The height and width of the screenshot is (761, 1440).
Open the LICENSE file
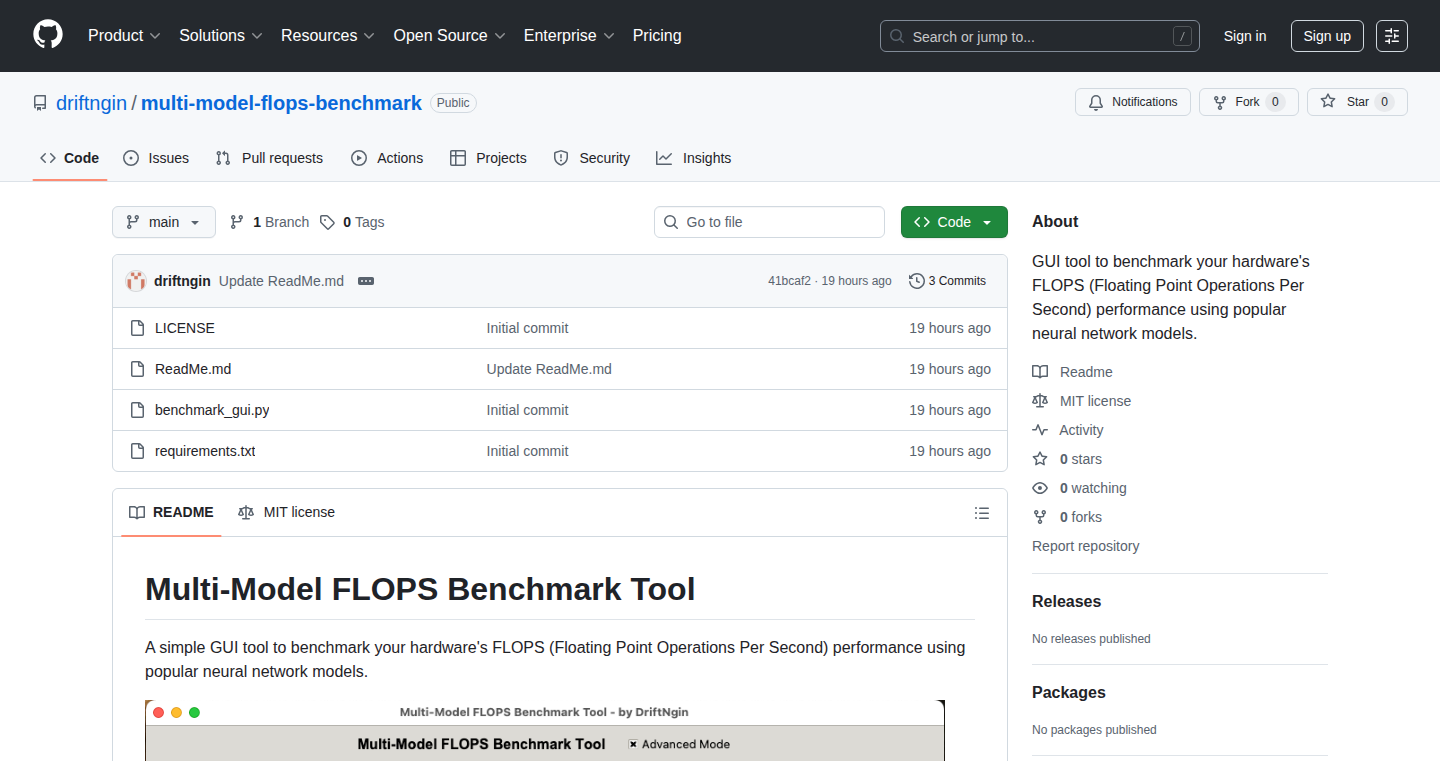pyautogui.click(x=185, y=328)
